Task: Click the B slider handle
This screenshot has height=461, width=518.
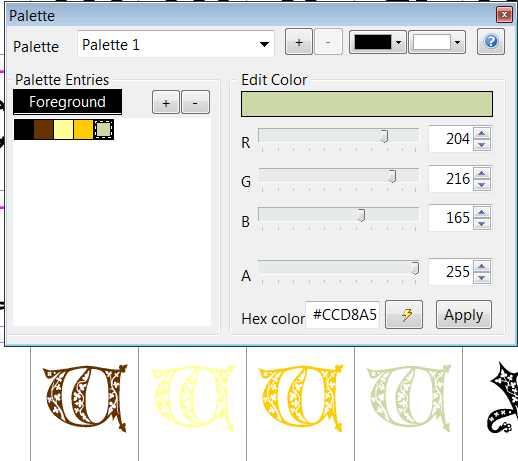Action: 361,215
